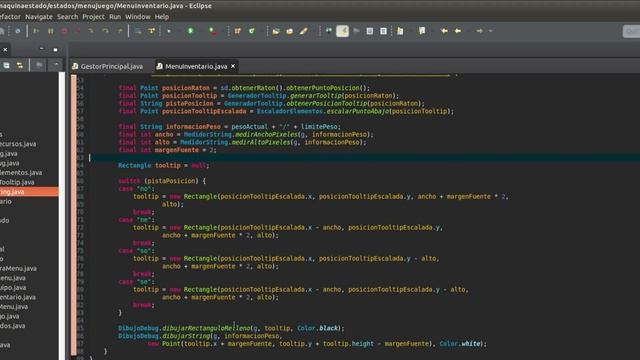
Task: Open the Forward history dropdown arrow
Action: click(491, 31)
